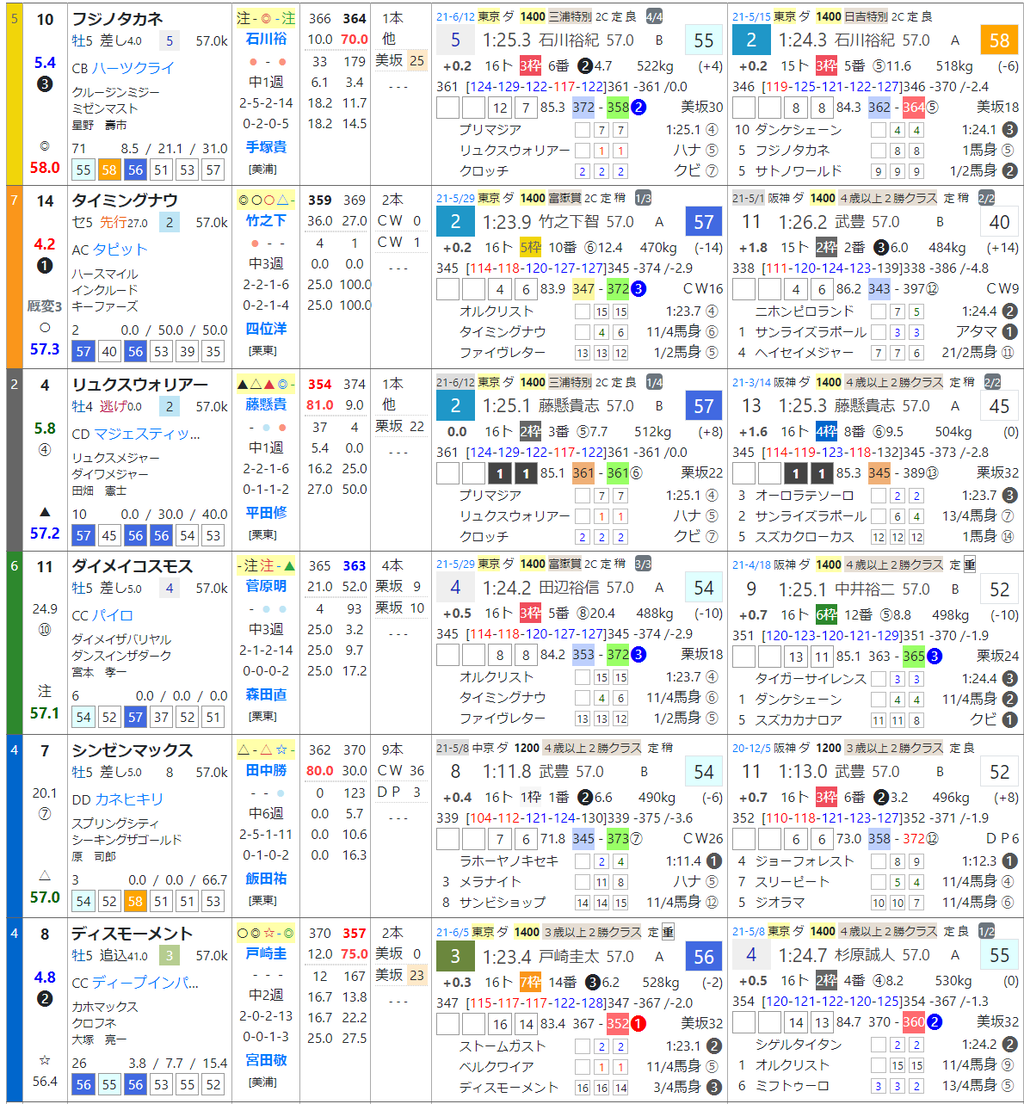Image resolution: width=1024 pixels, height=1104 pixels.
Task: Open trainer 手塚貴 link
Action: pos(266,146)
